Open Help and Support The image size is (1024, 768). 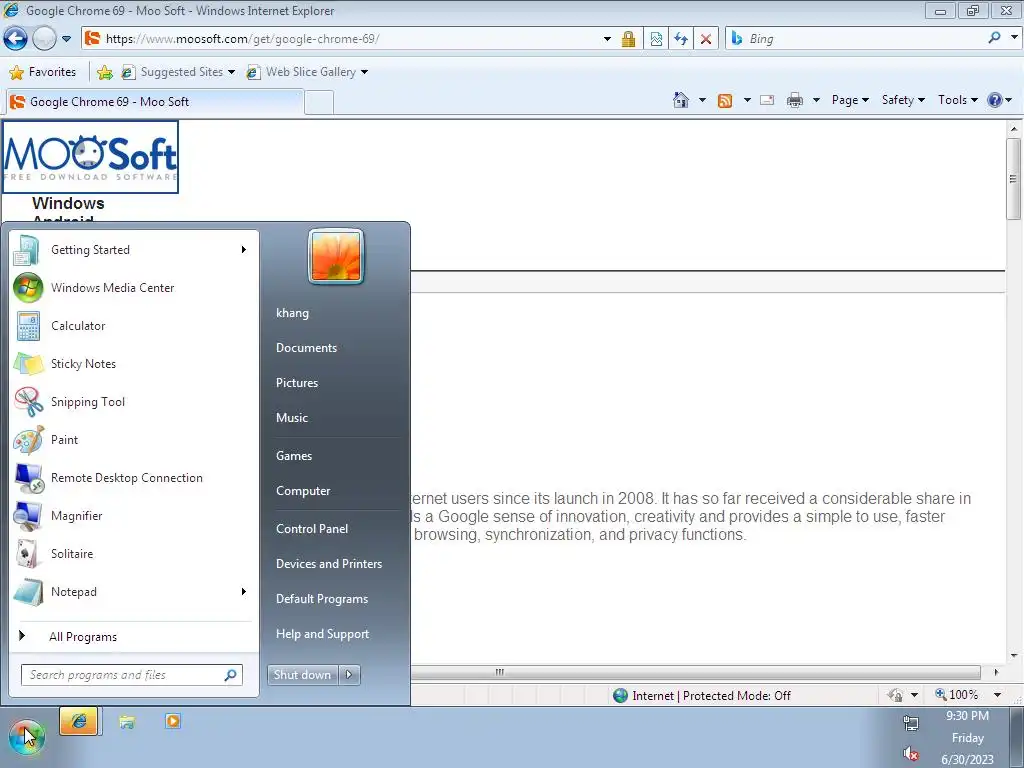pos(322,634)
